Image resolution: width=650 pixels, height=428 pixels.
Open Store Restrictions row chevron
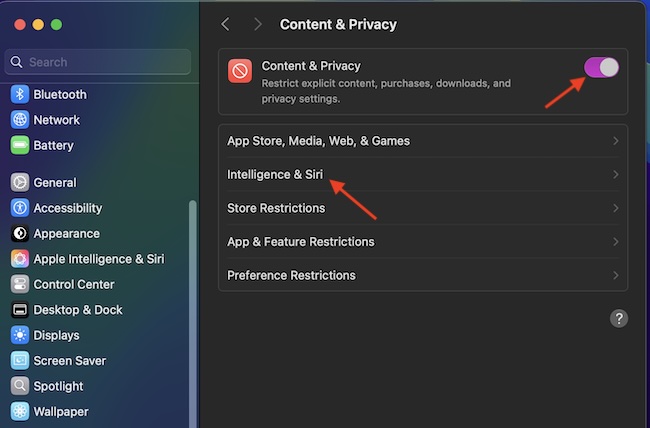click(x=615, y=208)
